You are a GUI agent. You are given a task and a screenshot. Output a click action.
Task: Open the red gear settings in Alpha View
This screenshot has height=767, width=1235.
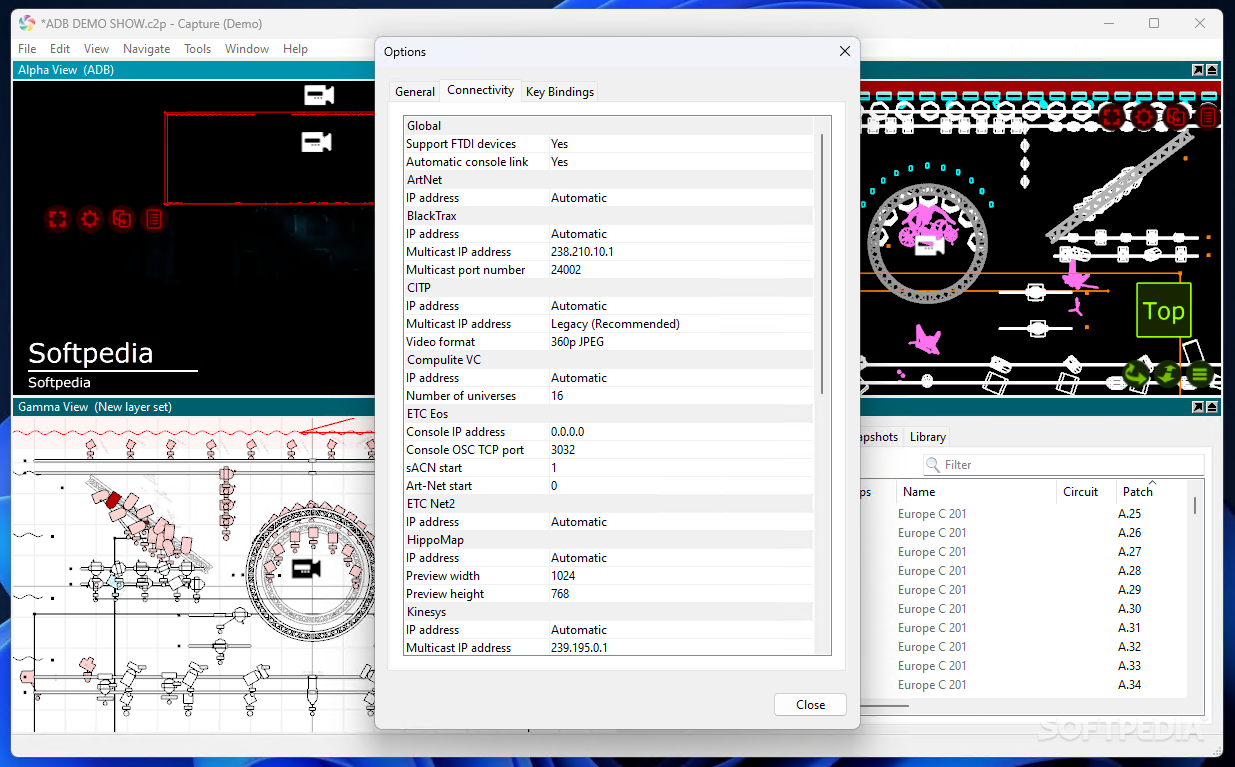pyautogui.click(x=90, y=218)
